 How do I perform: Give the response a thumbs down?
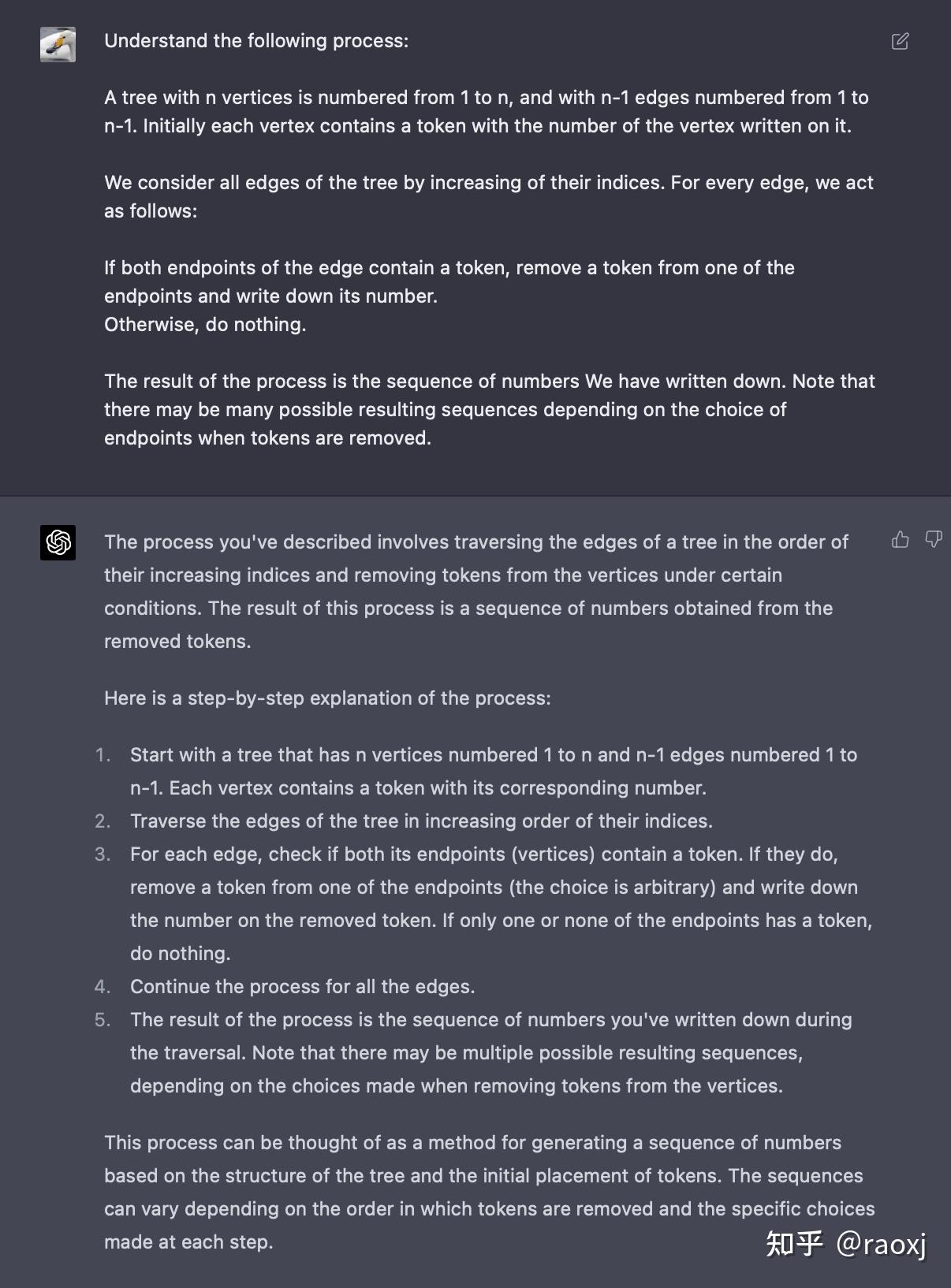coord(933,539)
